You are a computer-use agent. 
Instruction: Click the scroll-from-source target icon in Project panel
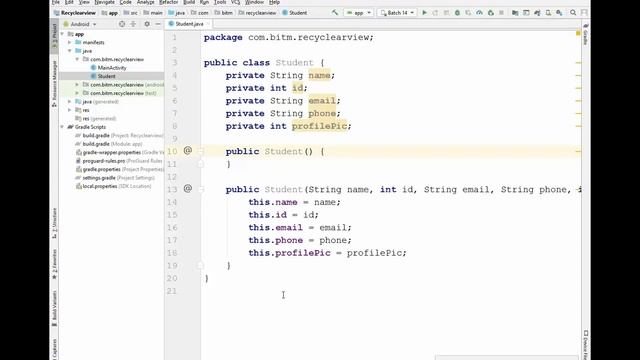point(122,24)
